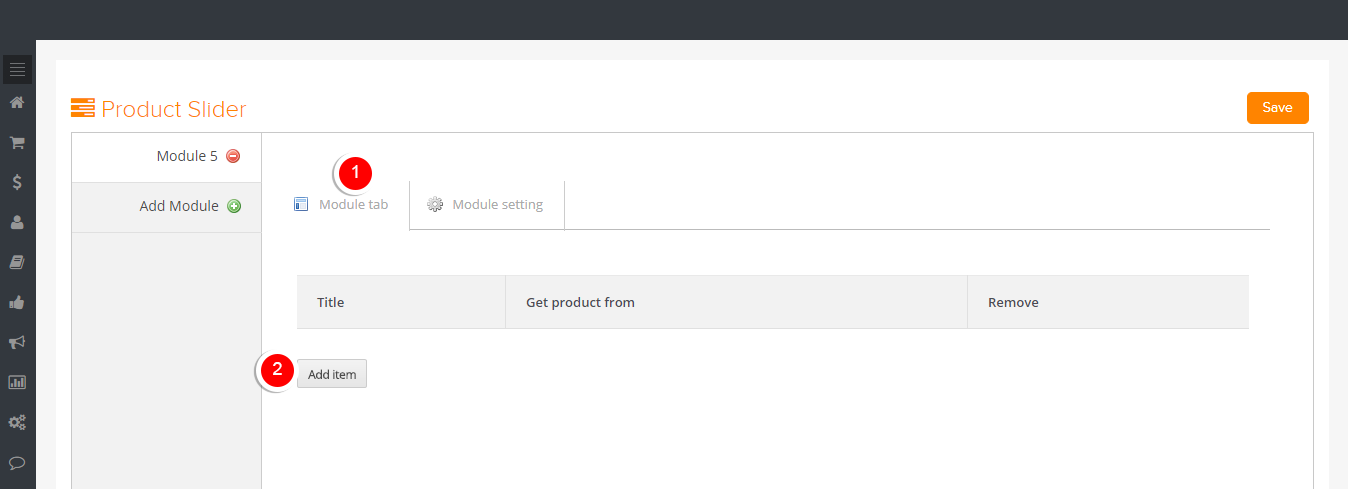The width and height of the screenshot is (1348, 489).
Task: Click the speech bubble sidebar icon
Action: click(x=17, y=462)
